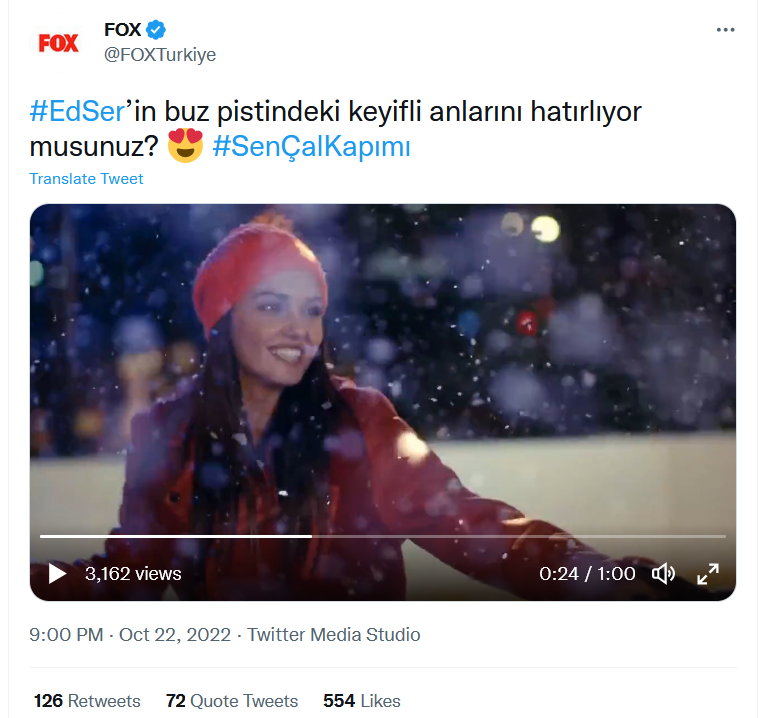Image resolution: width=759 pixels, height=718 pixels.
Task: Click the 3,162 views counter
Action: [x=133, y=574]
